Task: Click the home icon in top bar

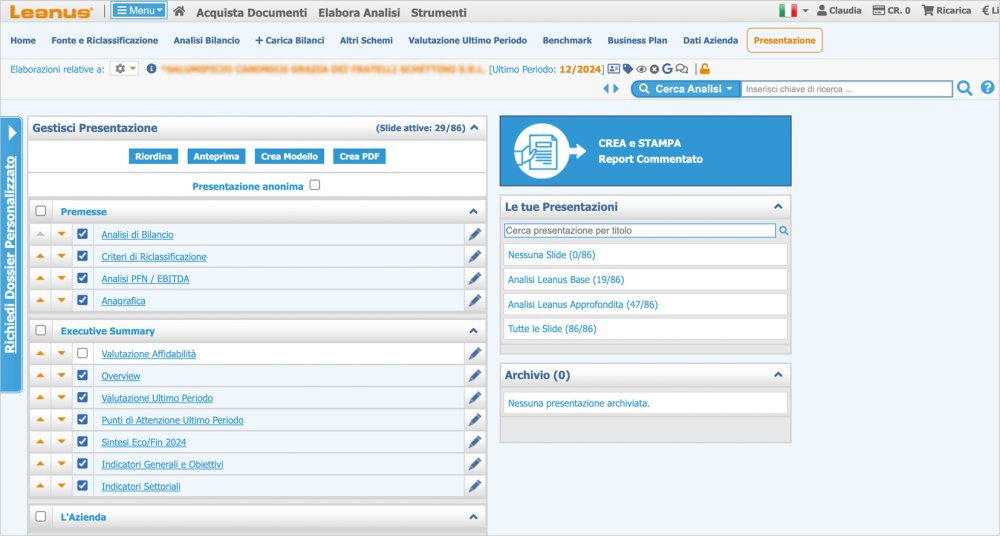Action: (x=179, y=11)
